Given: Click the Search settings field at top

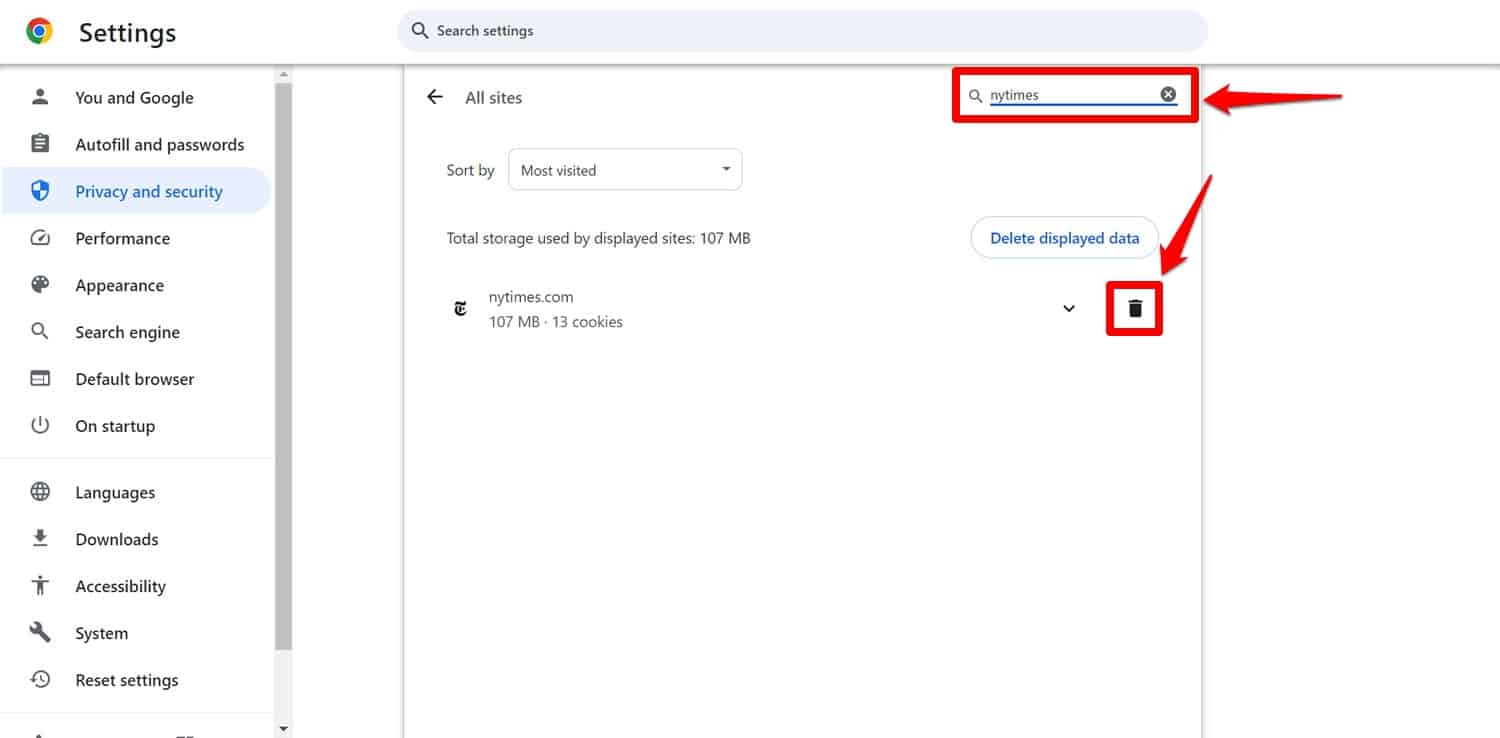Looking at the screenshot, I should [x=800, y=31].
